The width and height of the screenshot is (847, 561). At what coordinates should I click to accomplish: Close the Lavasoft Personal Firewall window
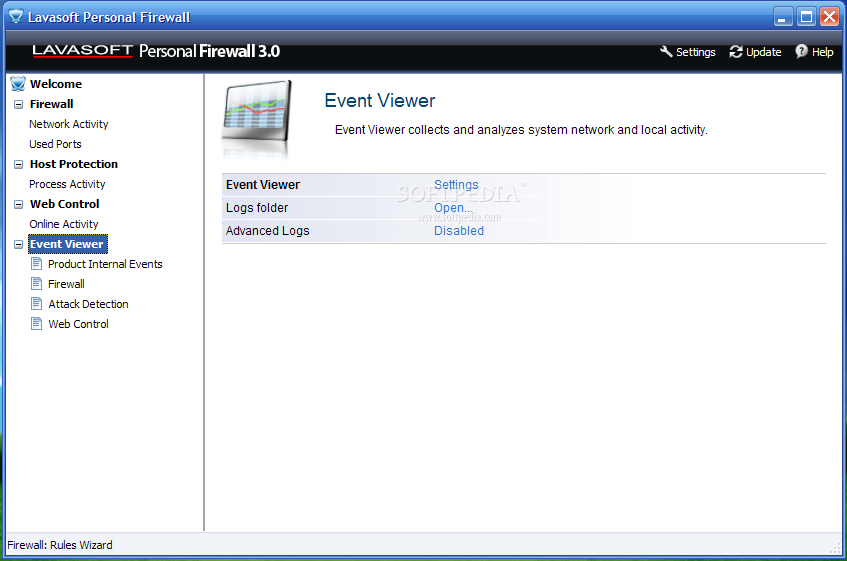[829, 17]
